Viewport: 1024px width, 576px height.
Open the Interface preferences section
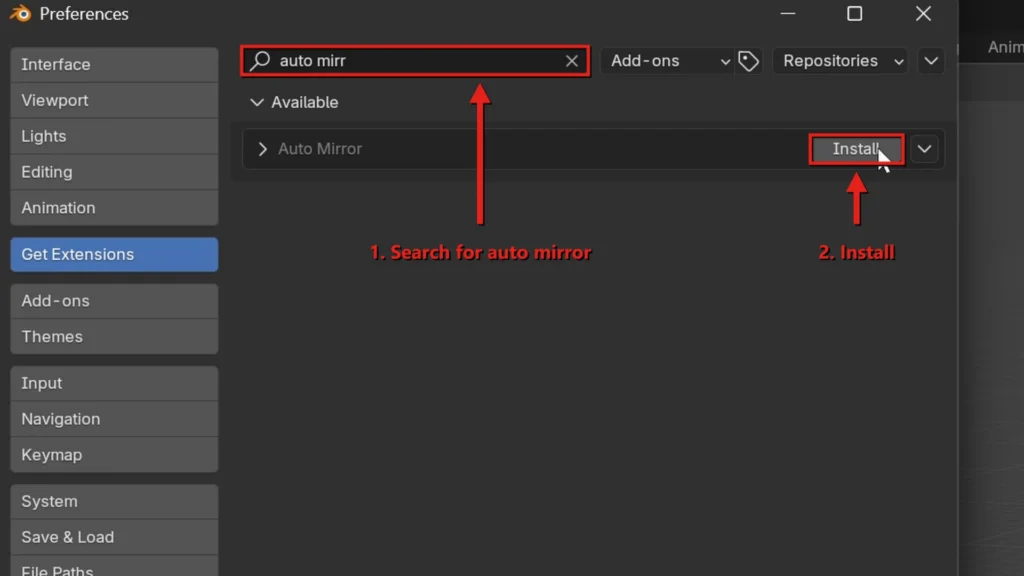pyautogui.click(x=114, y=65)
